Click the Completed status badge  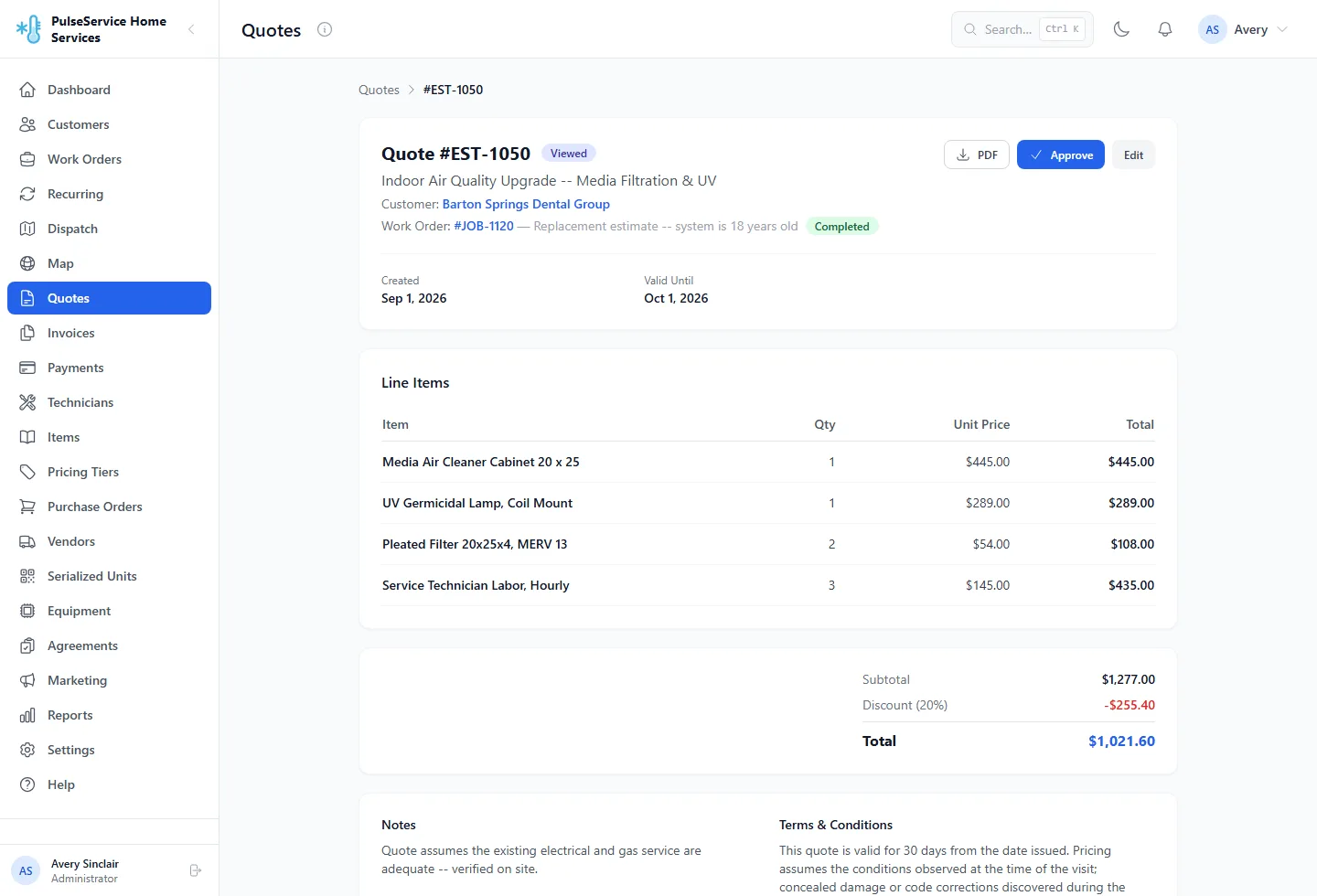842,226
